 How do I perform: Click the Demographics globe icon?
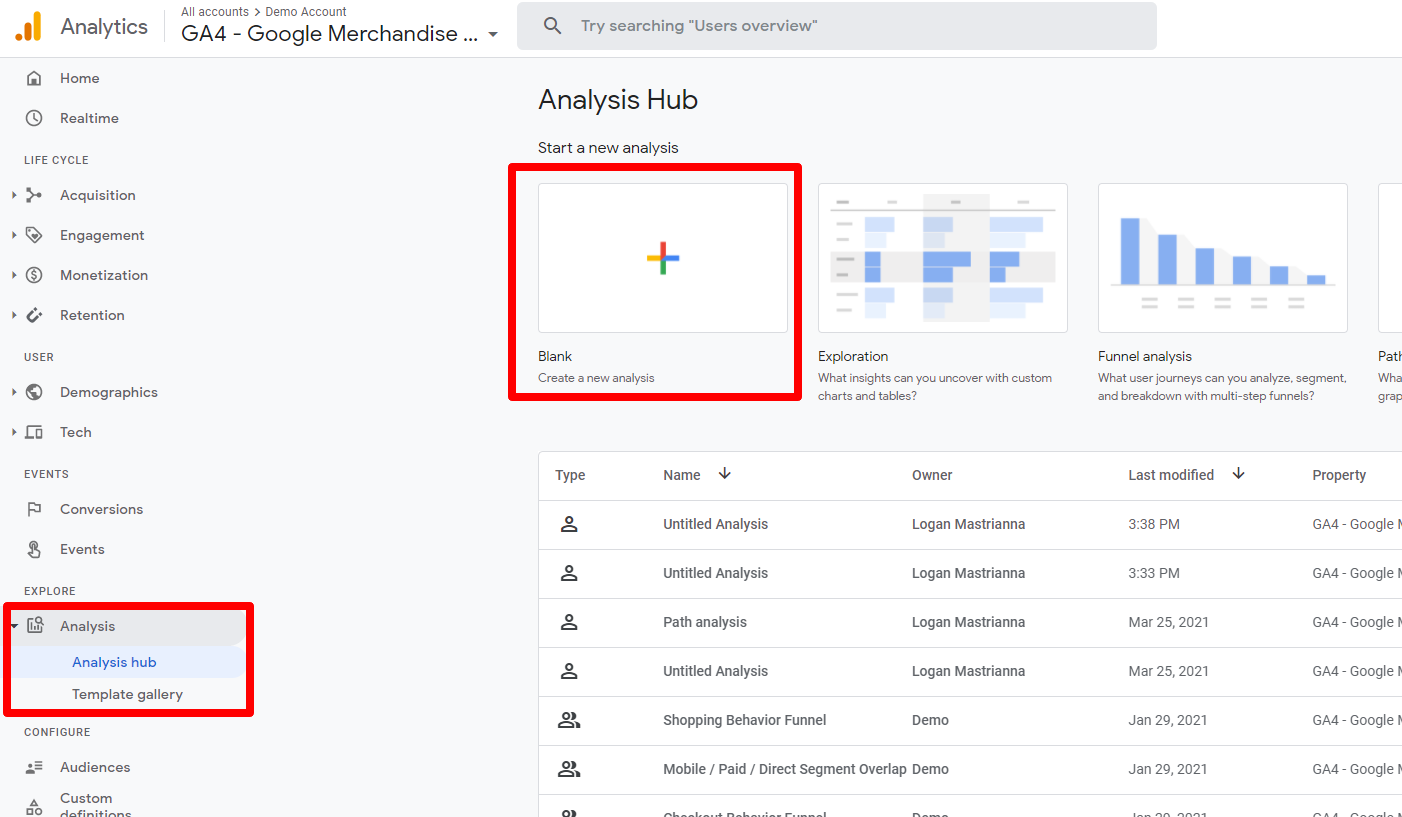[x=34, y=392]
